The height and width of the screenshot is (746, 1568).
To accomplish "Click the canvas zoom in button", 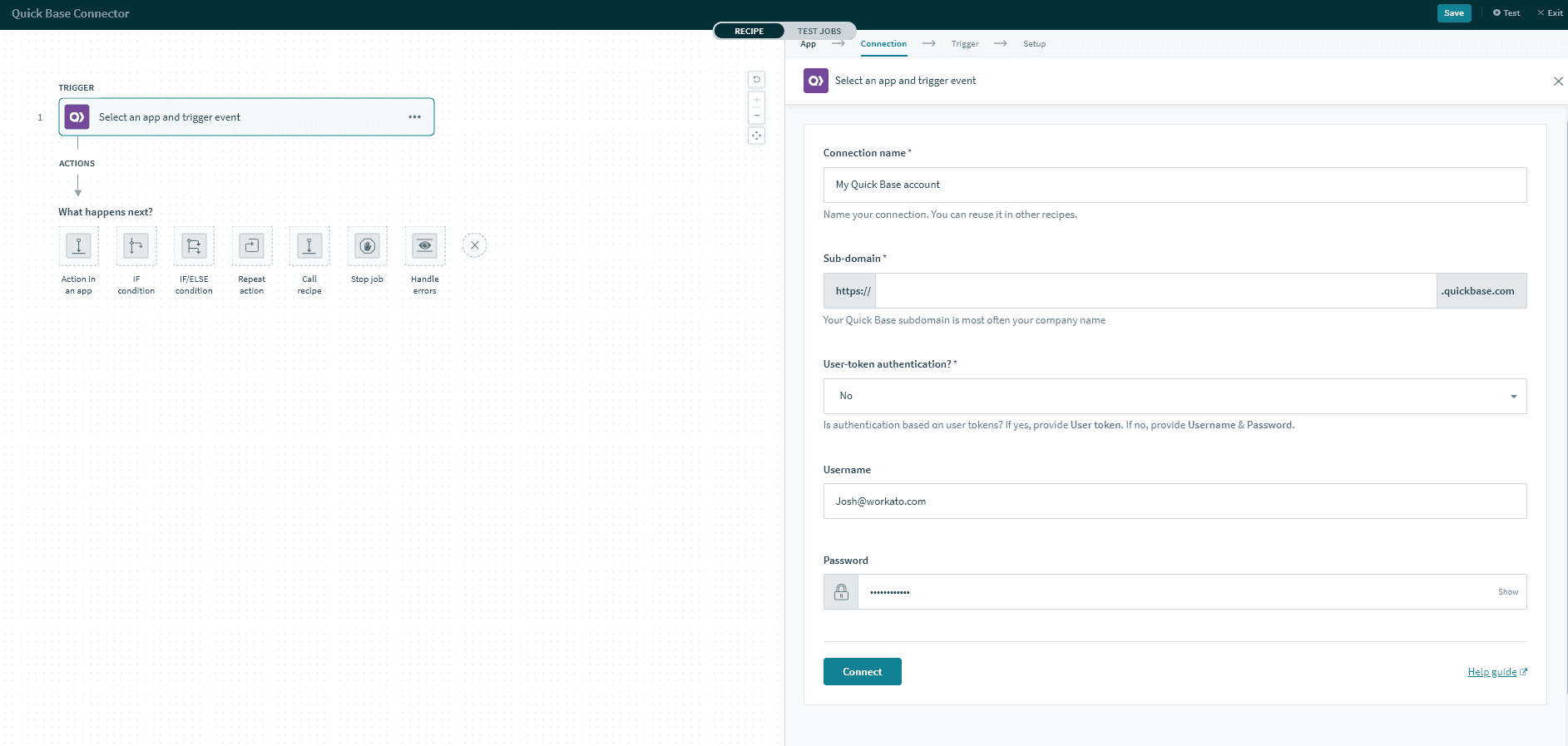I will 756,100.
